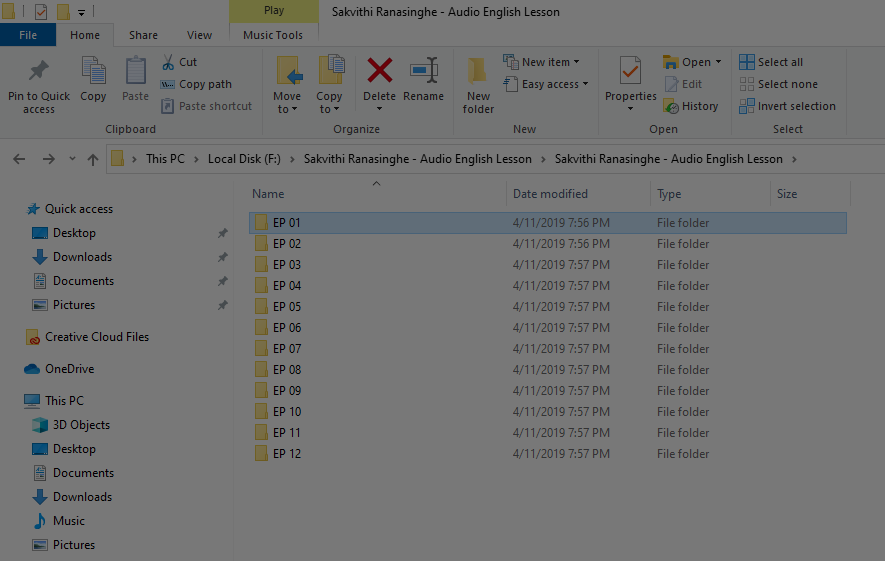
Task: Open recent locations dropdown arrow
Action: 72,159
